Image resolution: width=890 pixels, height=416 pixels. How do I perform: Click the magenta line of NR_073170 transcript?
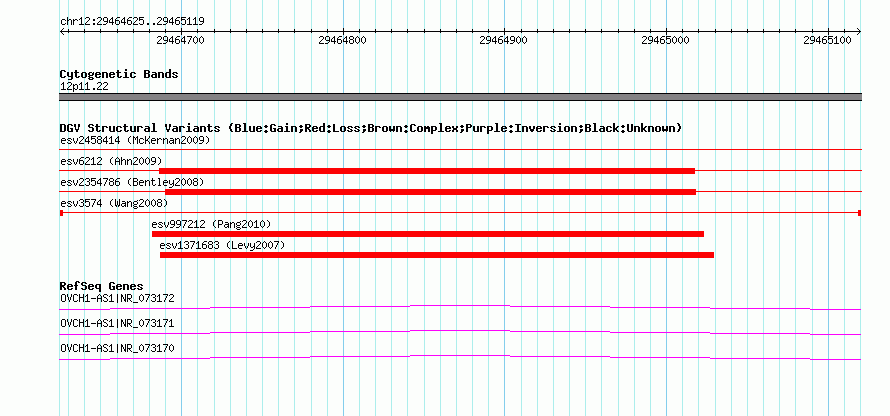pos(460,358)
